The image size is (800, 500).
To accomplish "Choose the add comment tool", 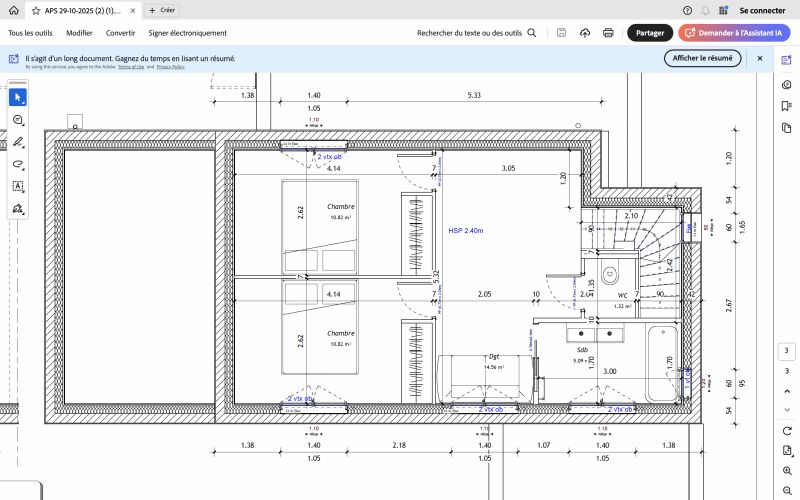I will [x=18, y=120].
